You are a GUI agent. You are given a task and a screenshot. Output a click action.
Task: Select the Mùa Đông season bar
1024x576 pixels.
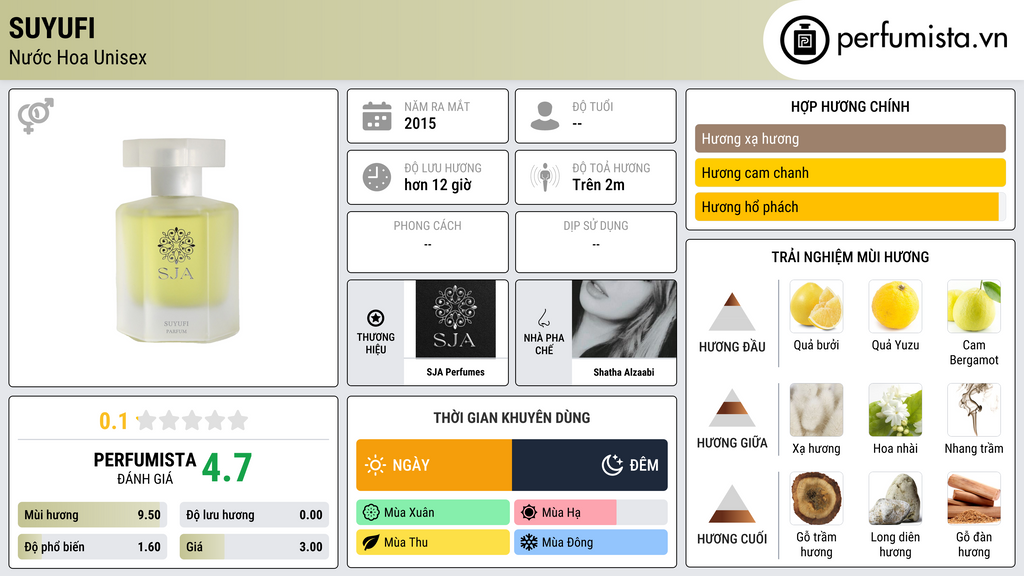click(x=590, y=543)
